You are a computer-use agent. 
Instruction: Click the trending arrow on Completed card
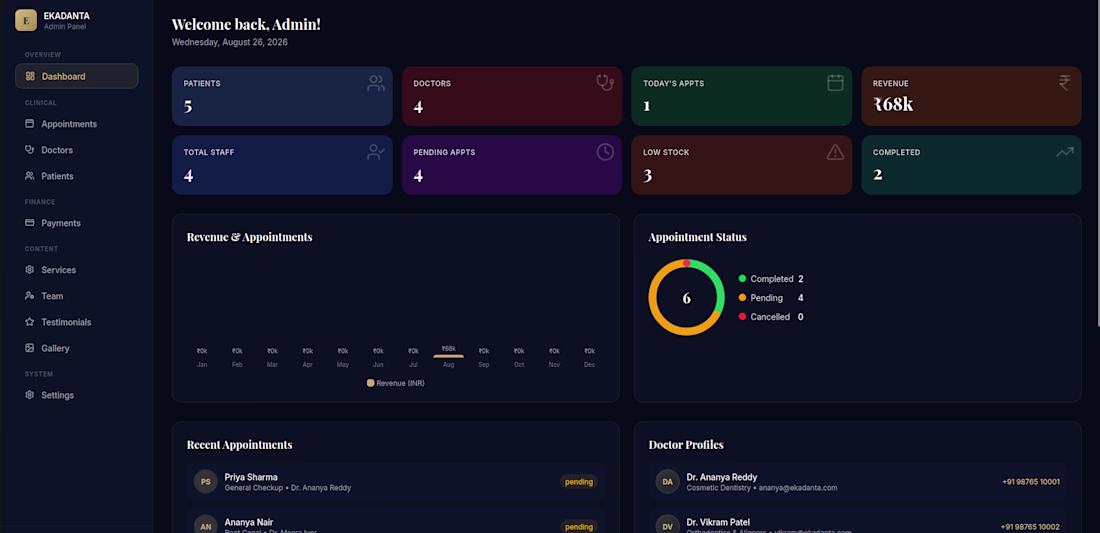1064,151
